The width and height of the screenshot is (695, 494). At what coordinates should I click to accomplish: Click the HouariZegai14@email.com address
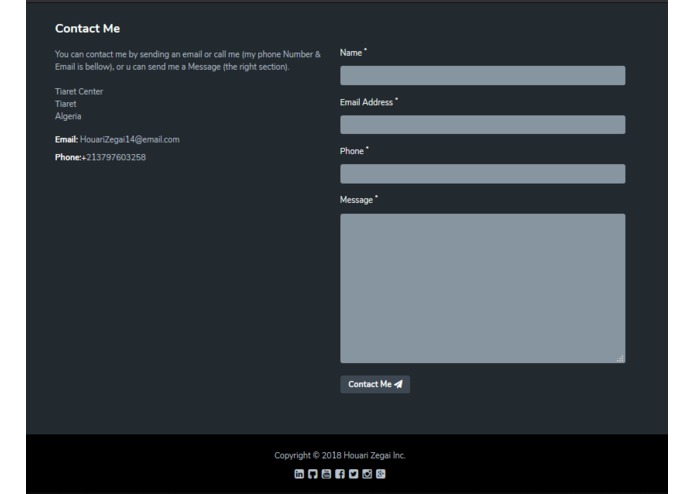tap(130, 140)
